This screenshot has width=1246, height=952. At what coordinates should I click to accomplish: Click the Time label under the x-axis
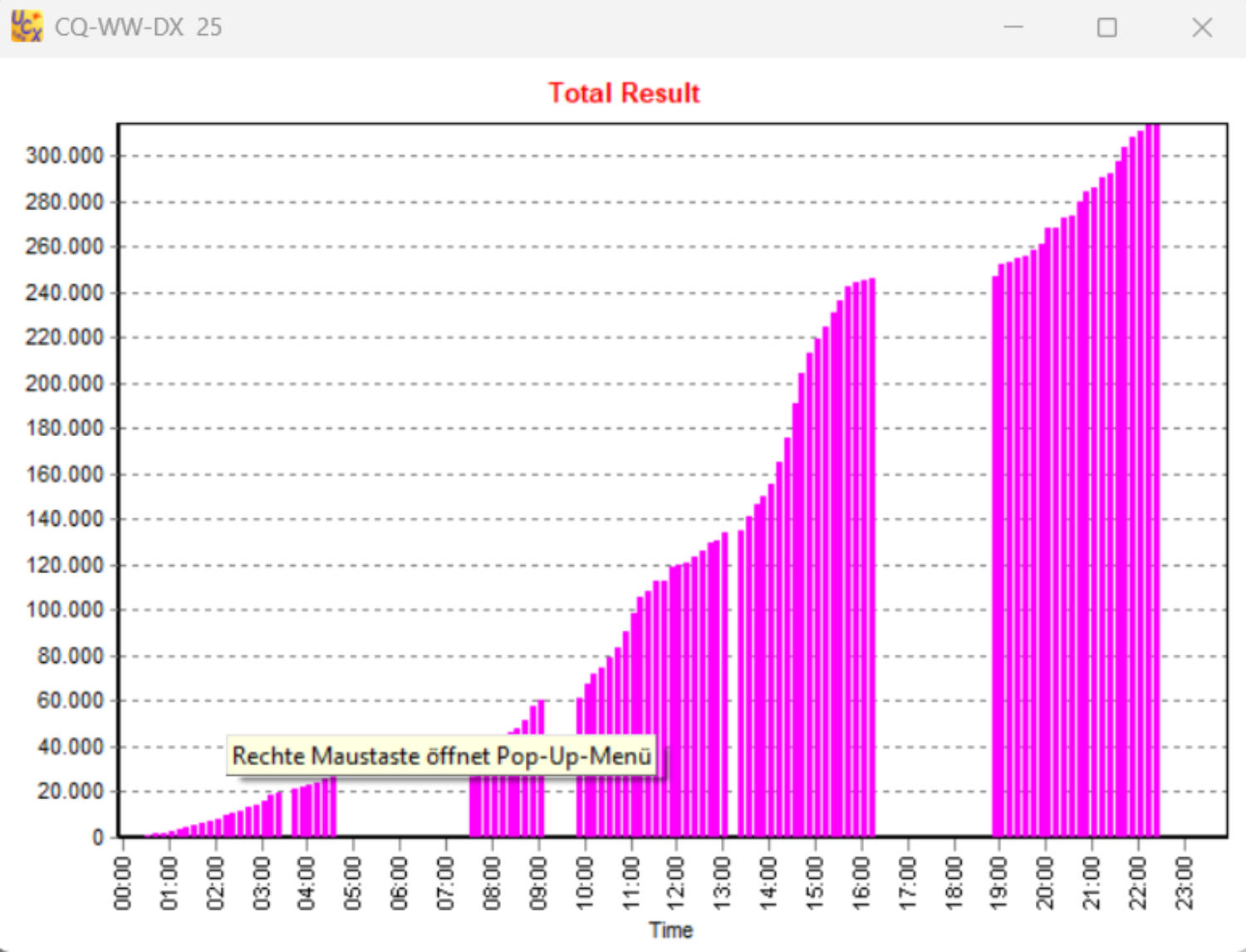(670, 930)
